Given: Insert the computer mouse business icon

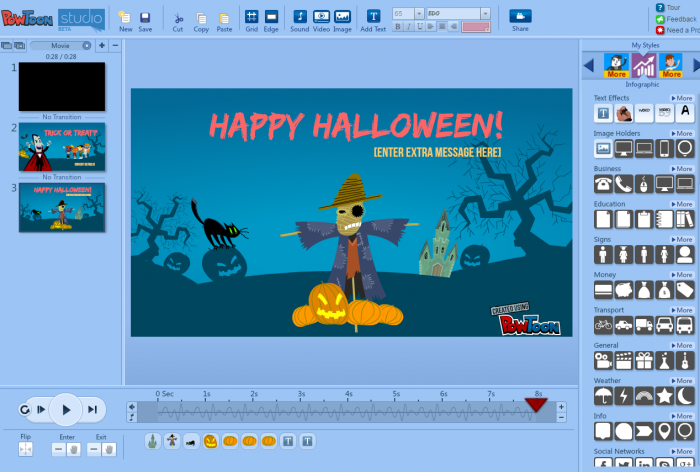Looking at the screenshot, I should [x=644, y=184].
